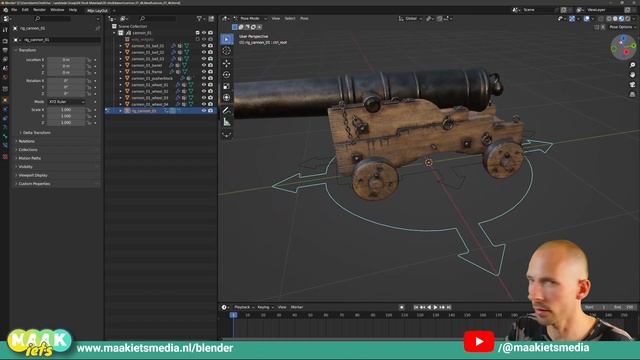640x360 pixels.
Task: Click the navigation gizmo orientation sphere
Action: tap(623, 47)
